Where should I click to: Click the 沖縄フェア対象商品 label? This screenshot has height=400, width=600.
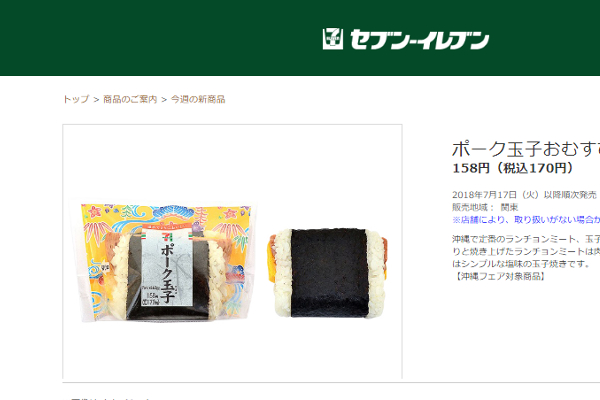[499, 276]
